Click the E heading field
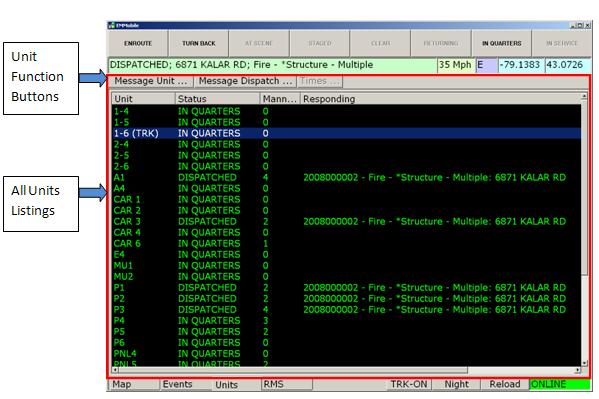Screen dimensions: 599x399 coord(486,65)
